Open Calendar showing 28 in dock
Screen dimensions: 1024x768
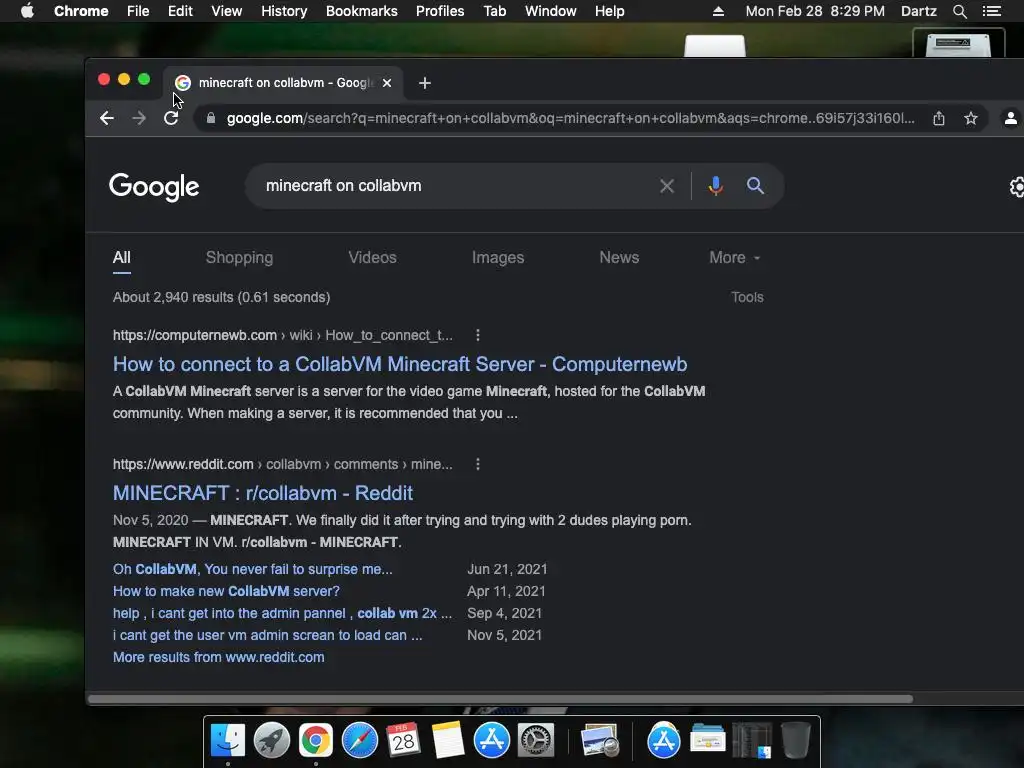(403, 741)
